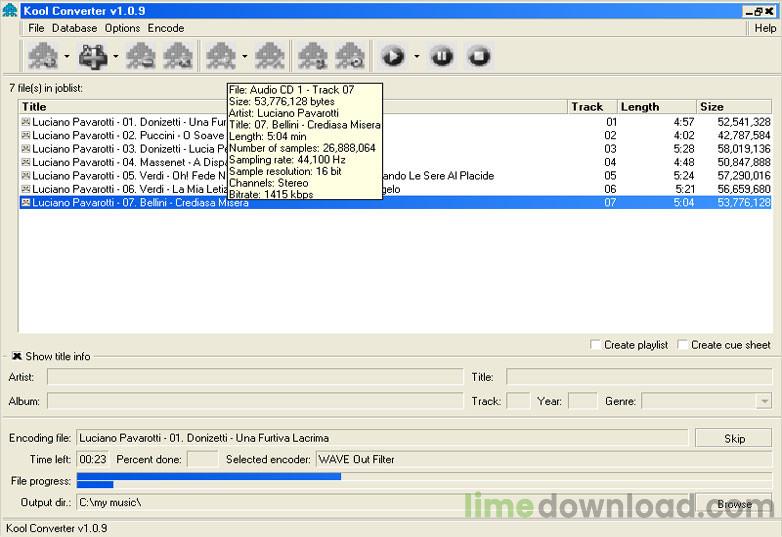Click length value 5:24
Screen dimensions: 782x537
tap(684, 176)
